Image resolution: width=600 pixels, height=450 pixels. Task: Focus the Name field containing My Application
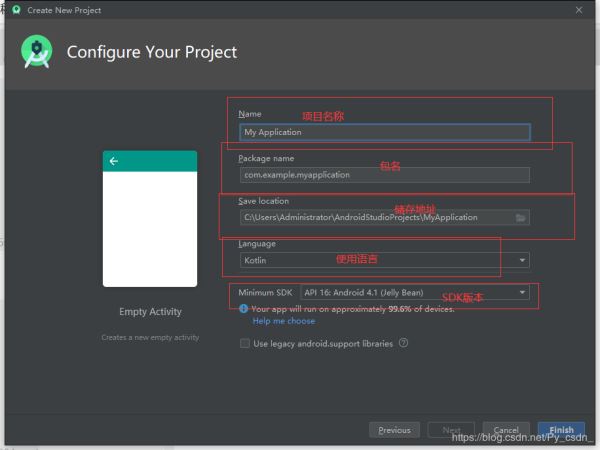(x=384, y=131)
